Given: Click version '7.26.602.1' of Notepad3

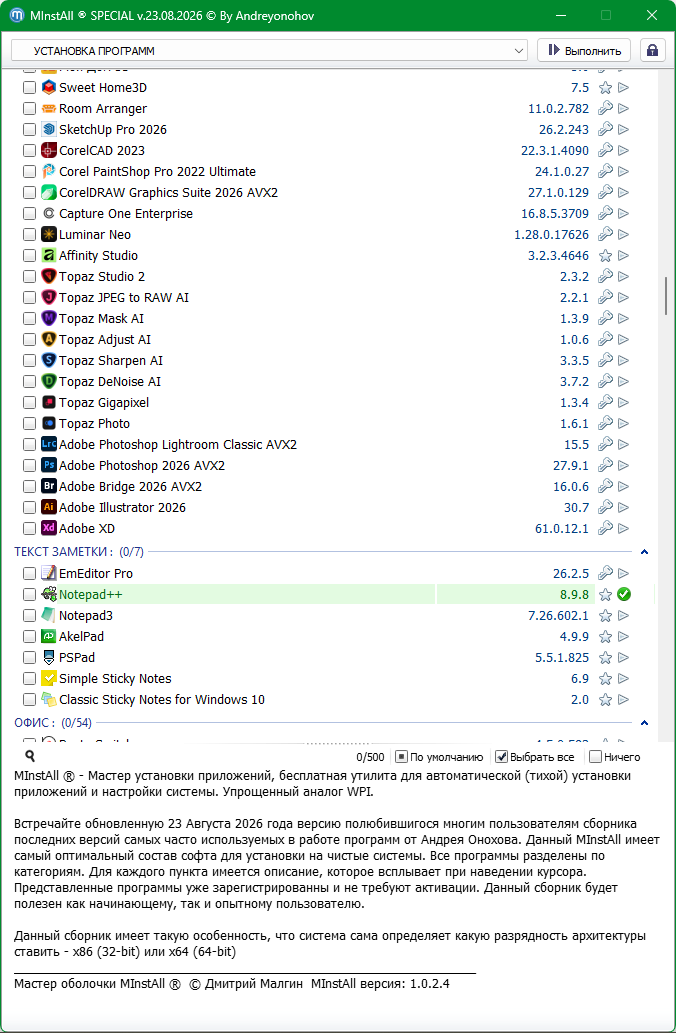Looking at the screenshot, I should pyautogui.click(x=559, y=616).
